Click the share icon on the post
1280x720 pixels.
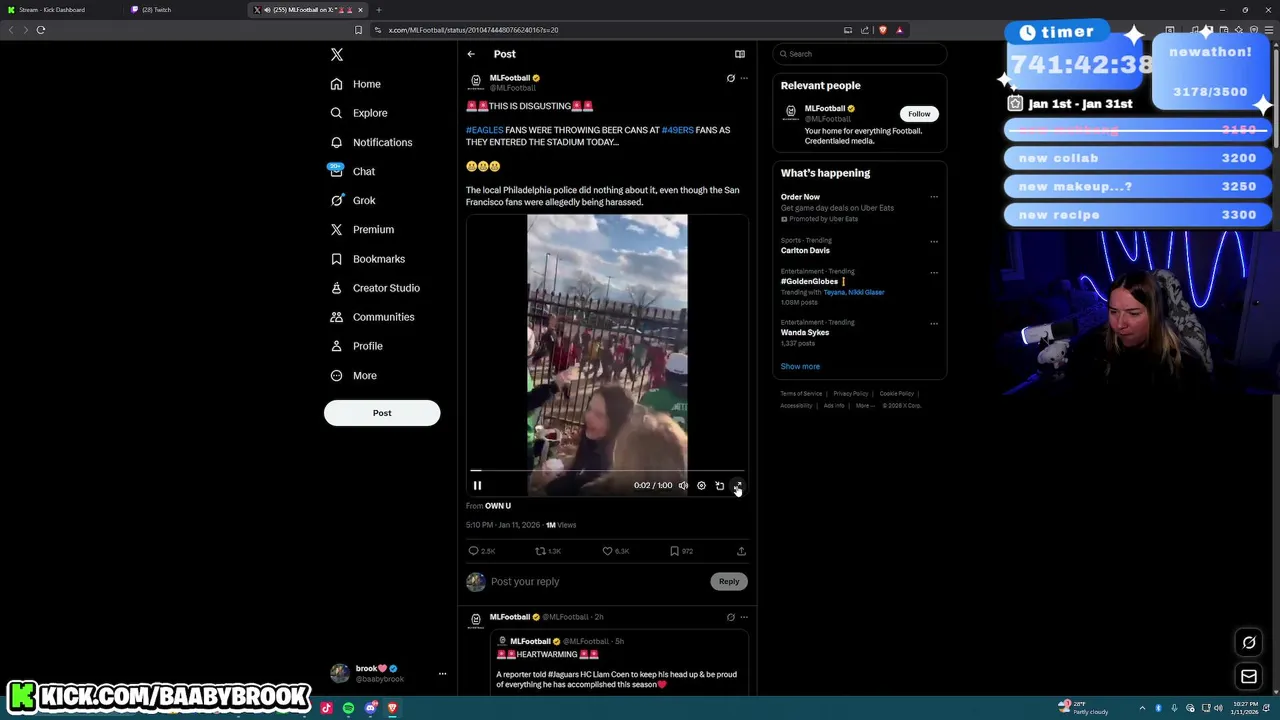[x=741, y=551]
